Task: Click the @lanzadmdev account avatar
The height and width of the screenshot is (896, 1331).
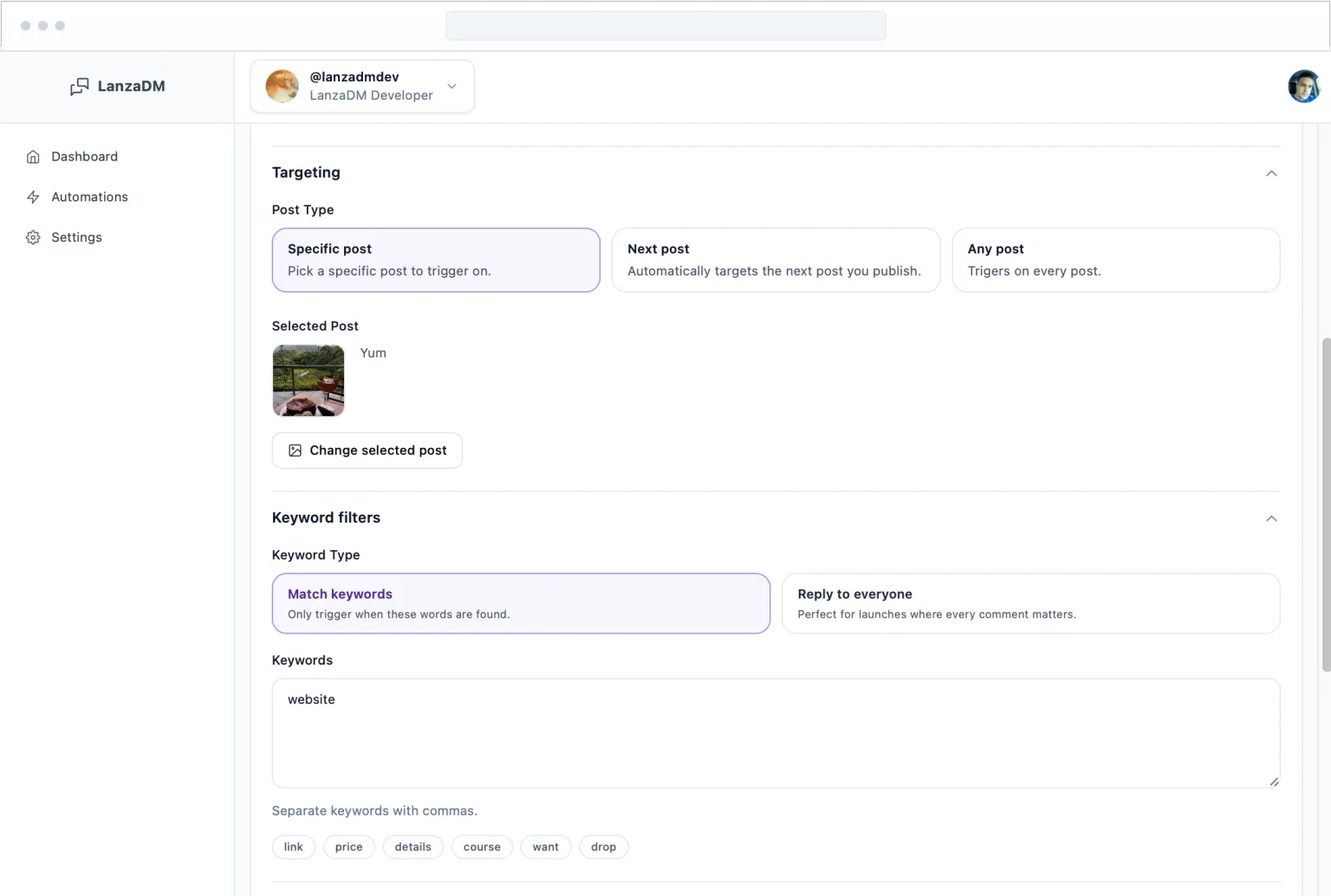Action: coord(282,87)
